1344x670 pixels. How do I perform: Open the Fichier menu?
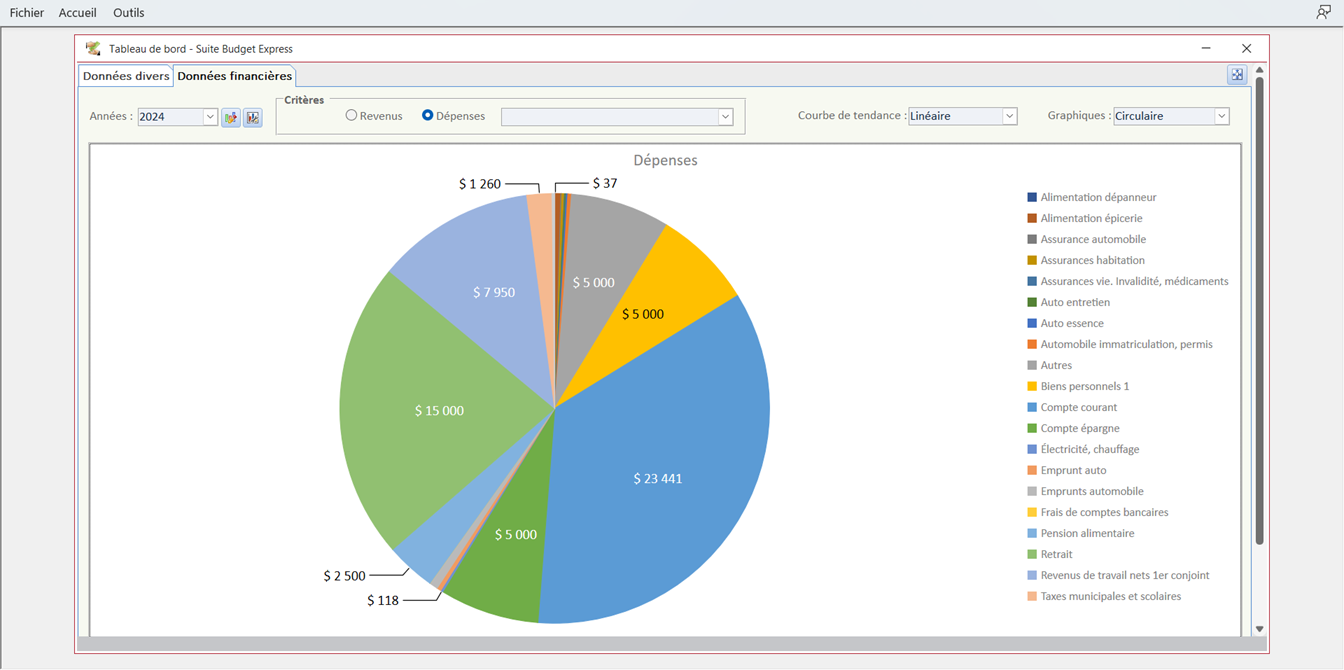point(27,13)
